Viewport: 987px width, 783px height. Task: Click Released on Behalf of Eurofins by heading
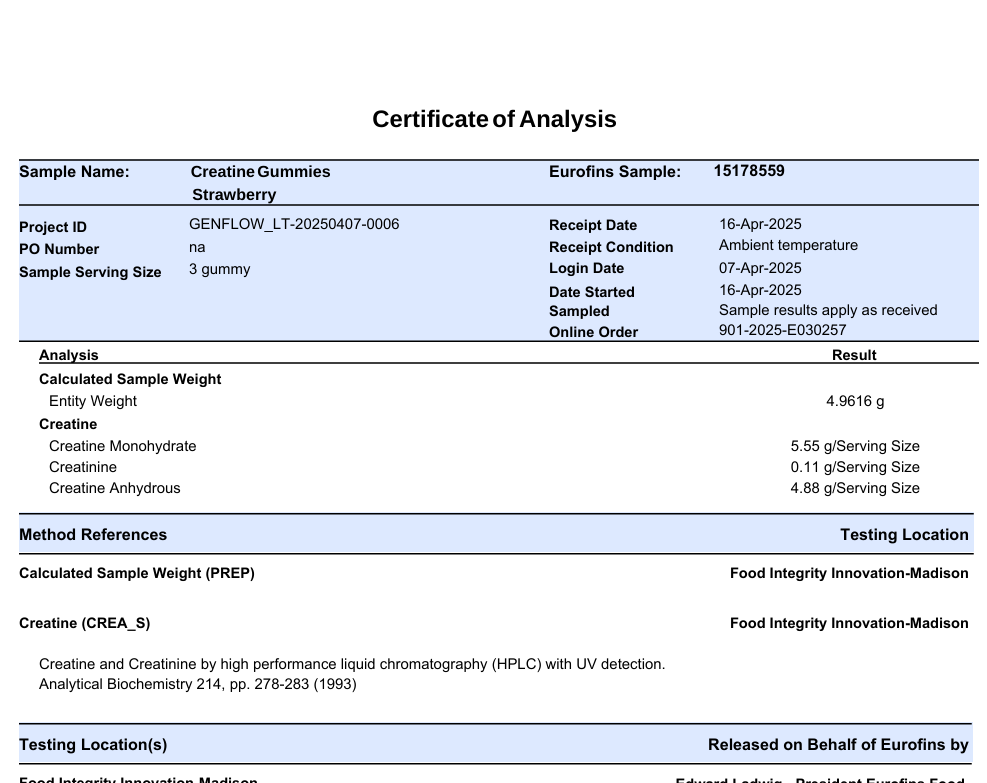tap(838, 745)
